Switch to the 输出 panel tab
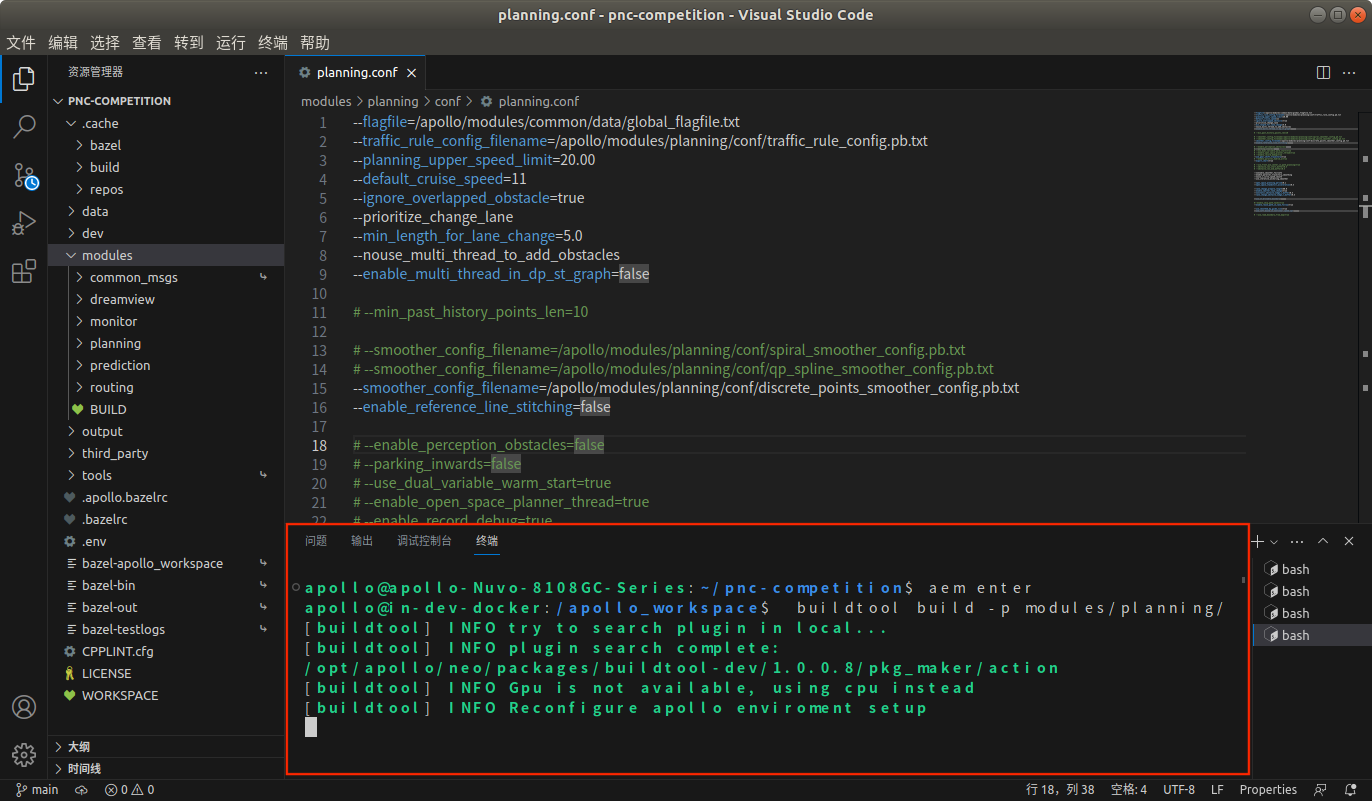The width and height of the screenshot is (1372, 801). coord(362,541)
